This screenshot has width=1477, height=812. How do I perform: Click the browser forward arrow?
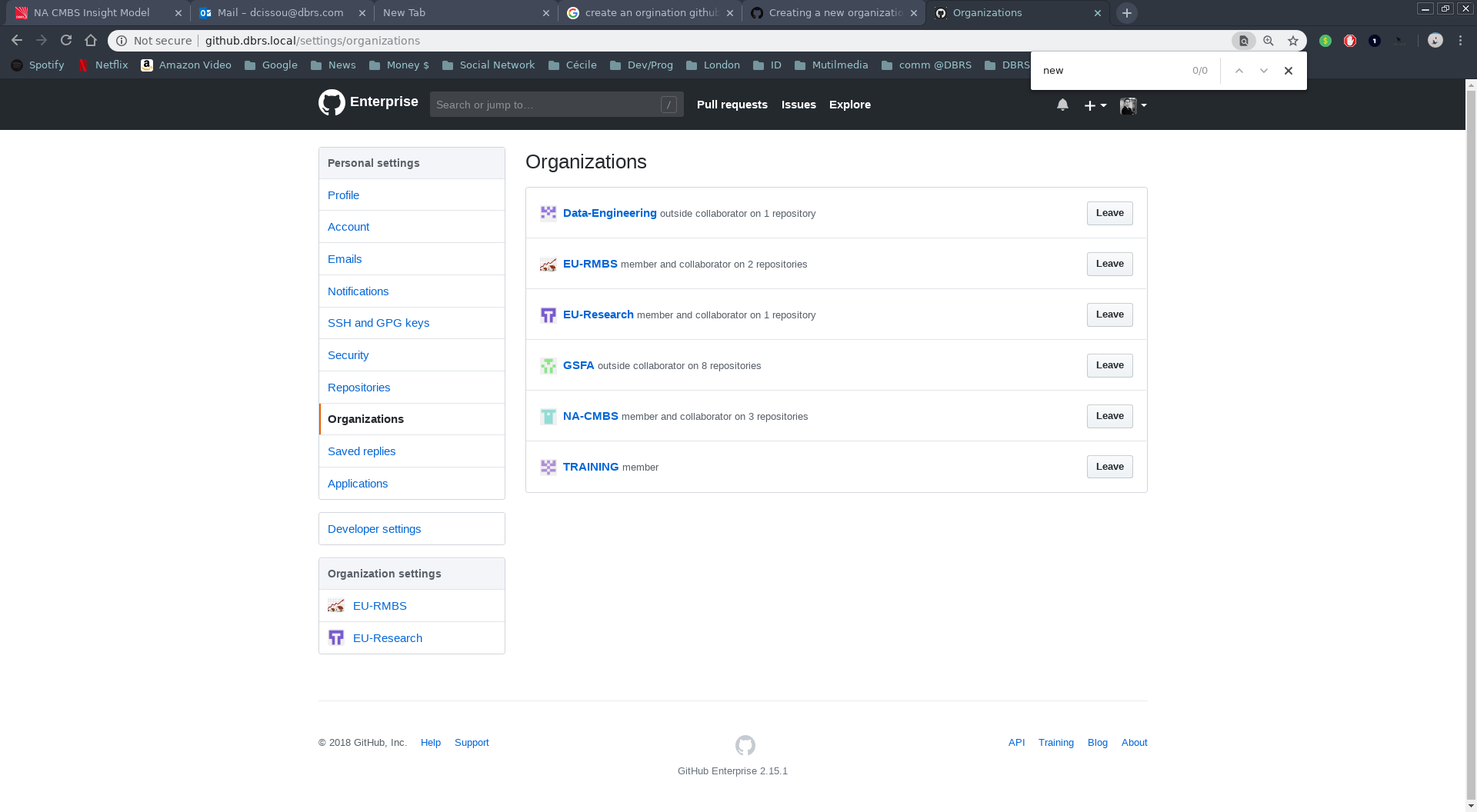pyautogui.click(x=42, y=40)
